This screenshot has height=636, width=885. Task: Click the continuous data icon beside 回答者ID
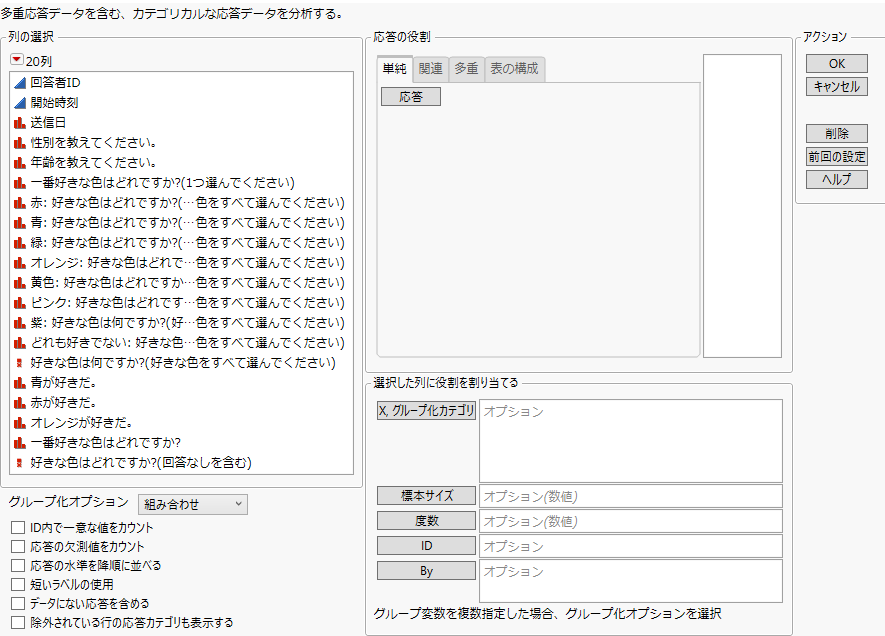point(18,82)
